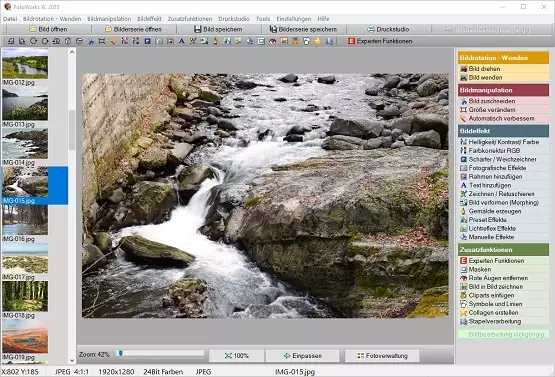This screenshot has height=377, width=555.
Task: Open the Einstellungen menu
Action: tap(293, 19)
